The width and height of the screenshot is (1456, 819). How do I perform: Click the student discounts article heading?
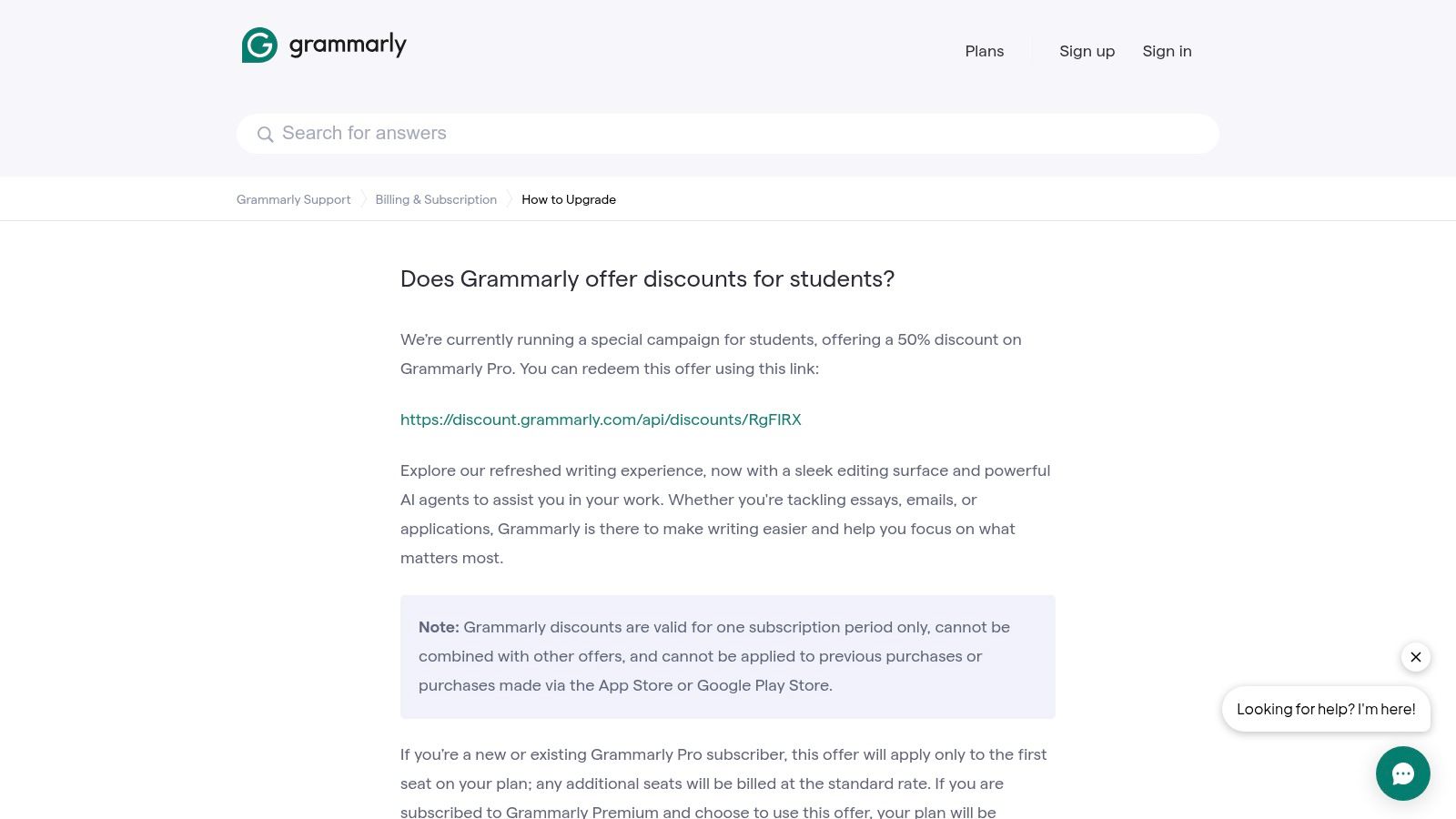[x=647, y=278]
